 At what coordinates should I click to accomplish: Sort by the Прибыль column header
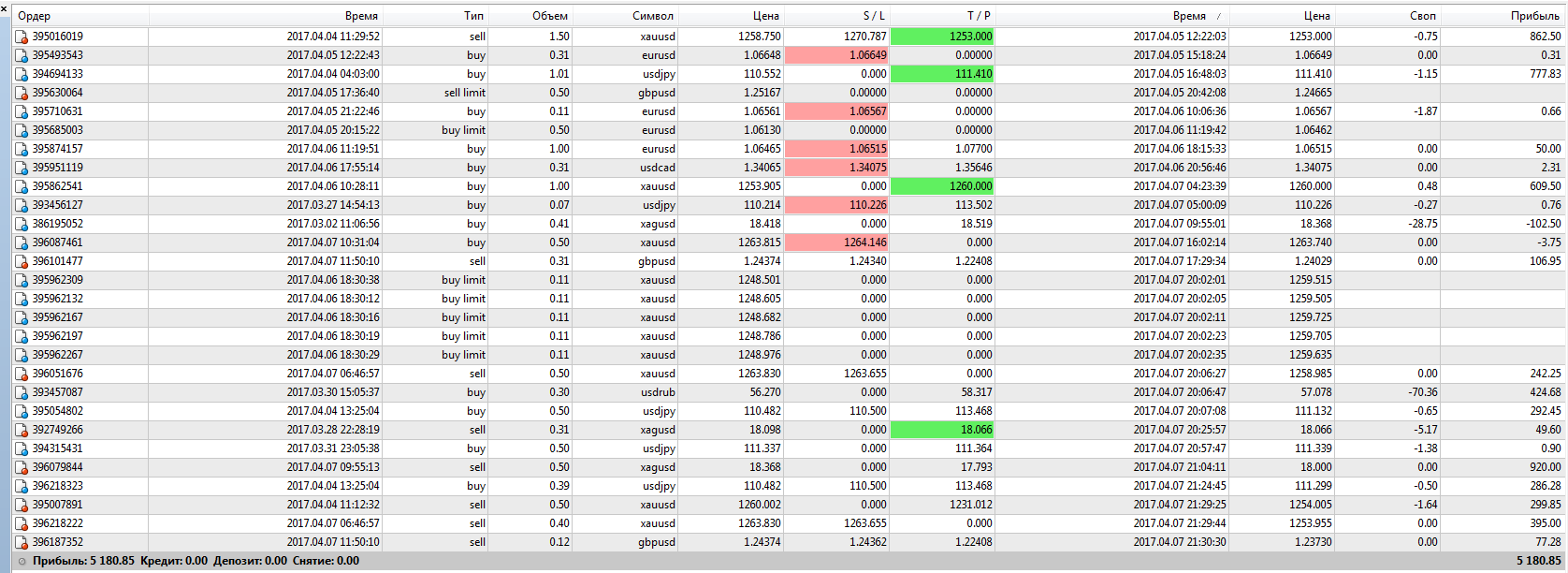(x=1503, y=16)
